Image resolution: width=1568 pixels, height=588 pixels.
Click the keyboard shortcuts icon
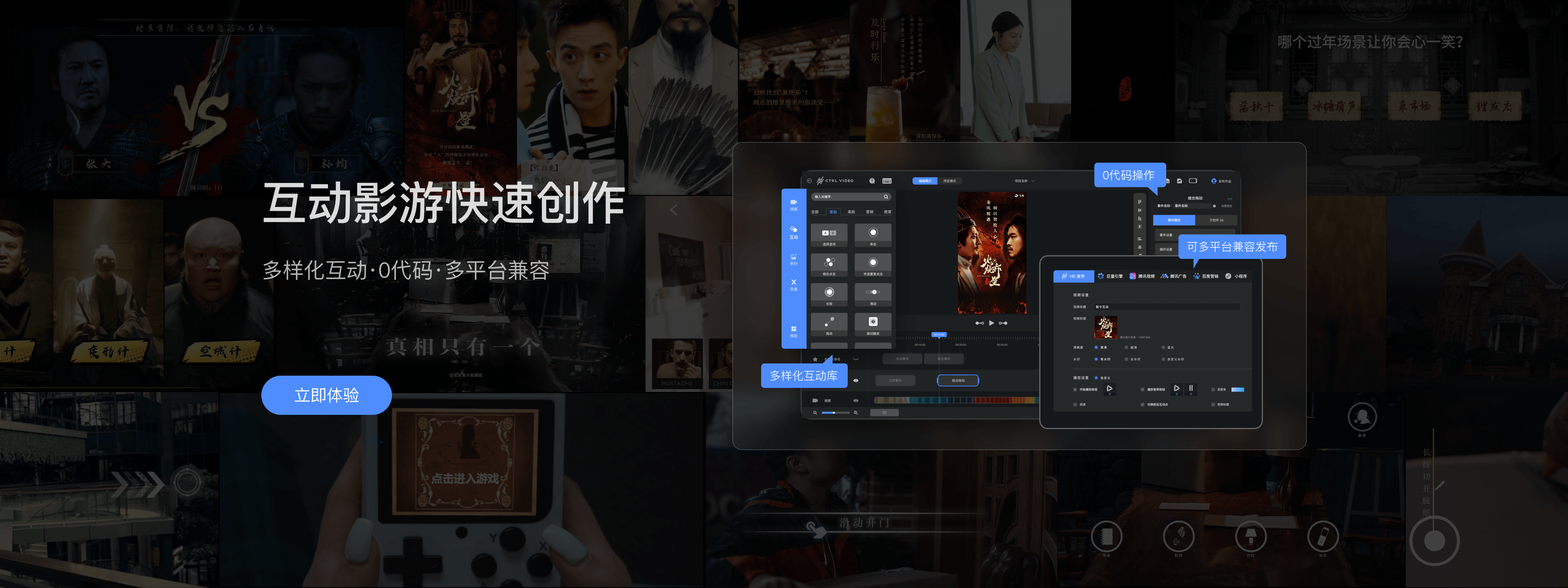(887, 181)
